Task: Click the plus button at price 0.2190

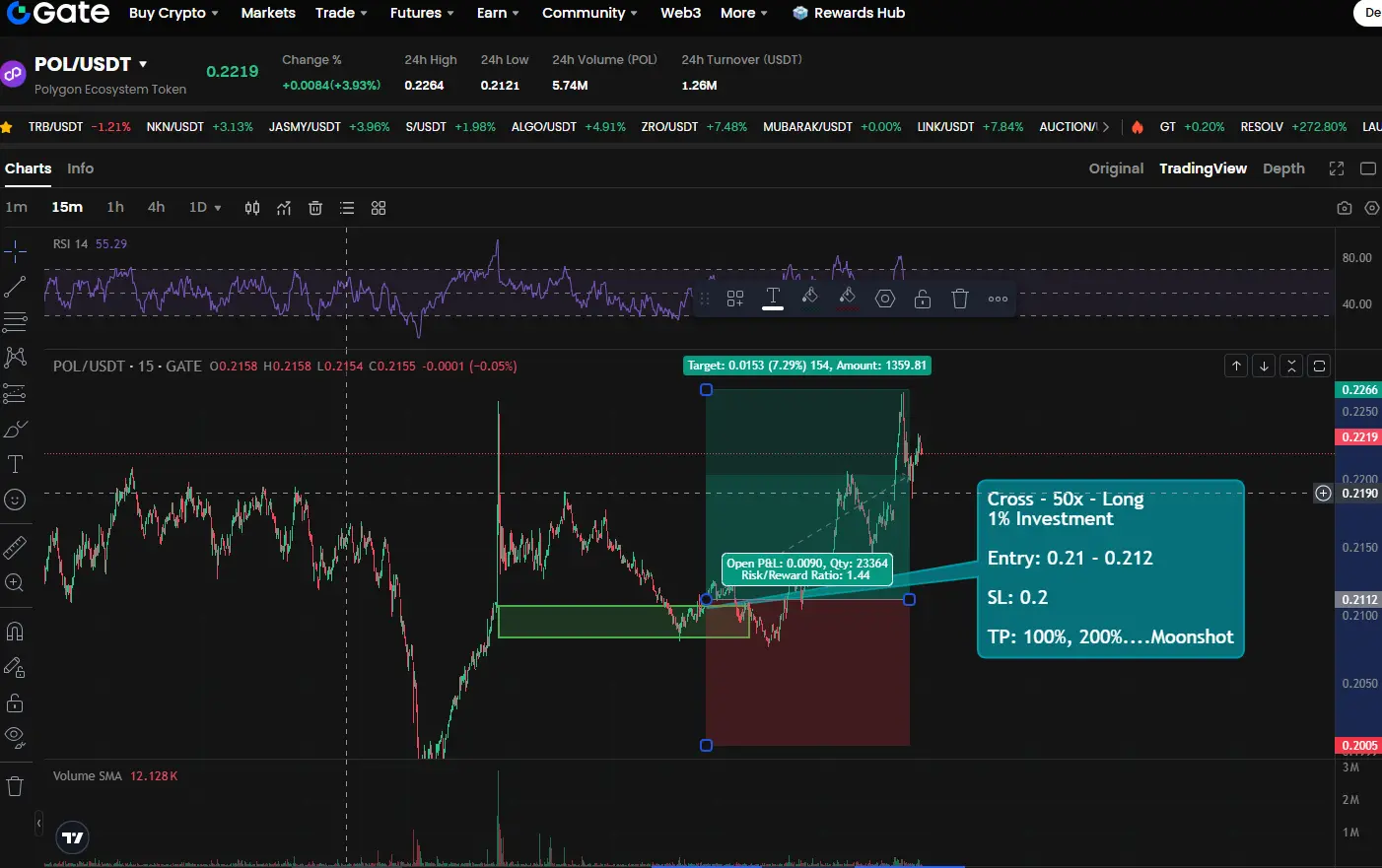Action: click(x=1323, y=493)
